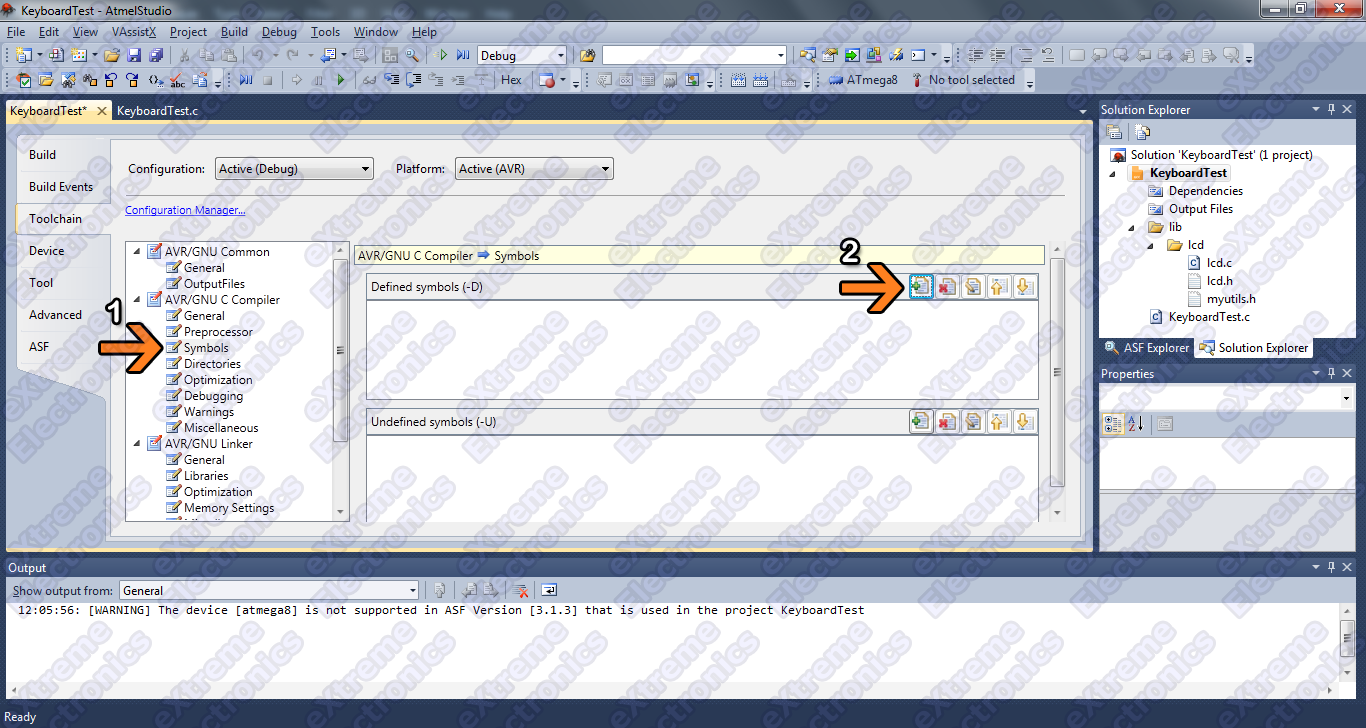Click the Defined symbols (-D) list box

click(702, 350)
